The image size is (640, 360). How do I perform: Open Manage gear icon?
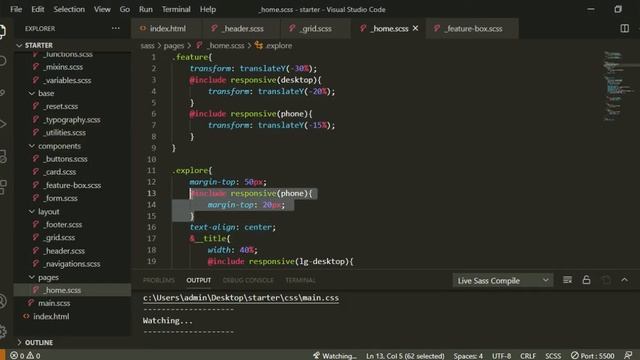click(2, 331)
